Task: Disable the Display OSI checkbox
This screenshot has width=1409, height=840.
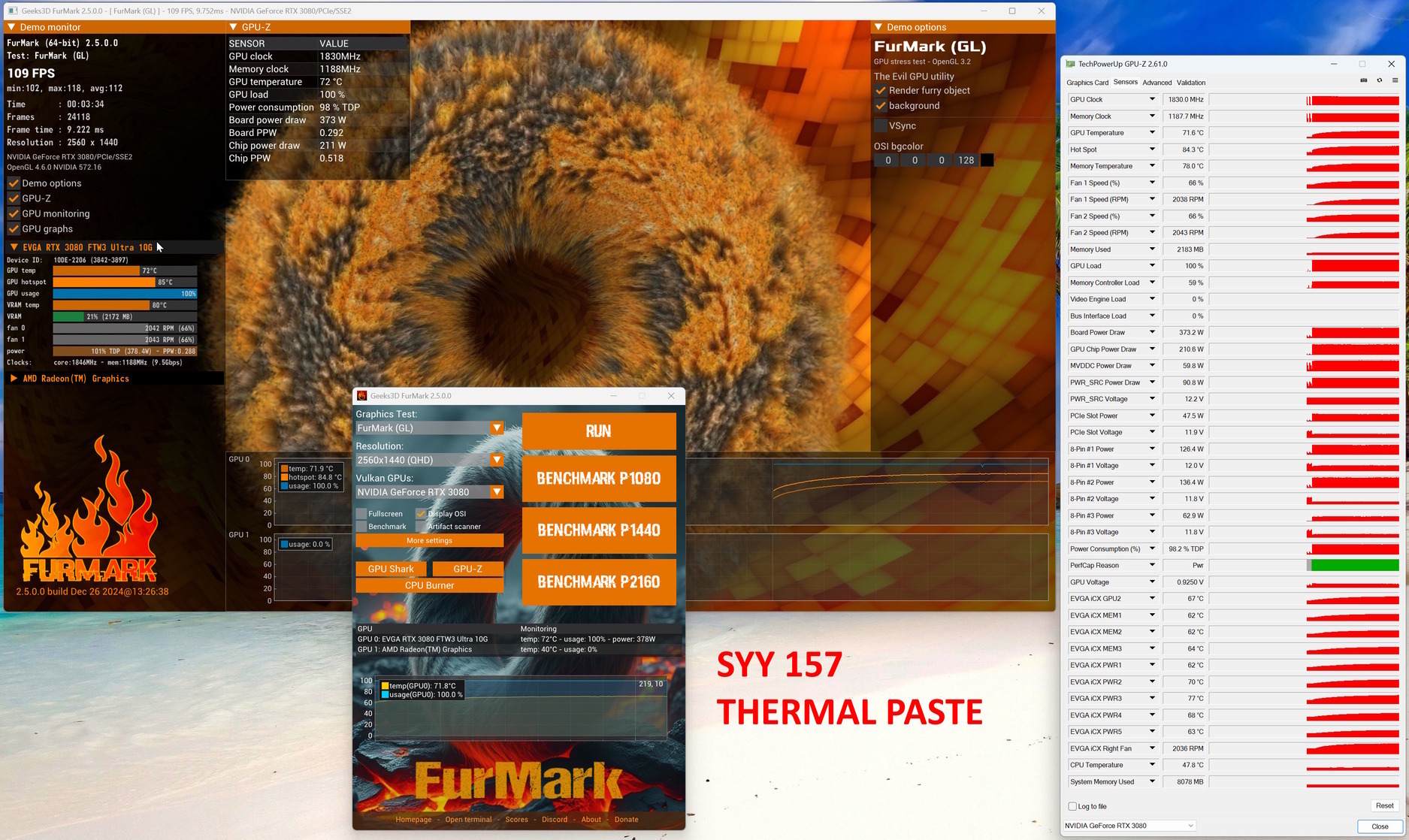Action: click(421, 514)
